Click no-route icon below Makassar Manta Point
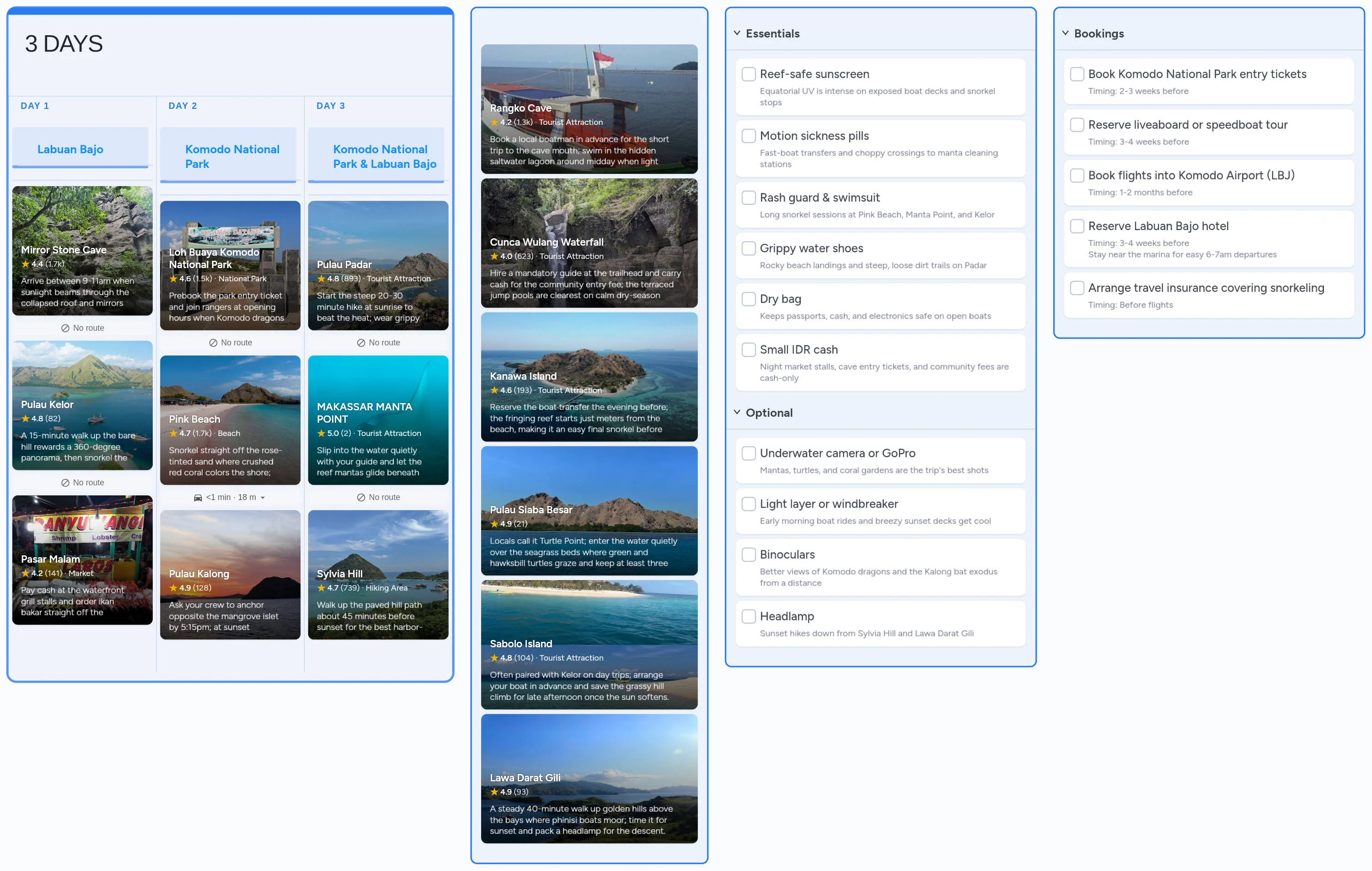Viewport: 1372px width, 871px height. tap(361, 498)
